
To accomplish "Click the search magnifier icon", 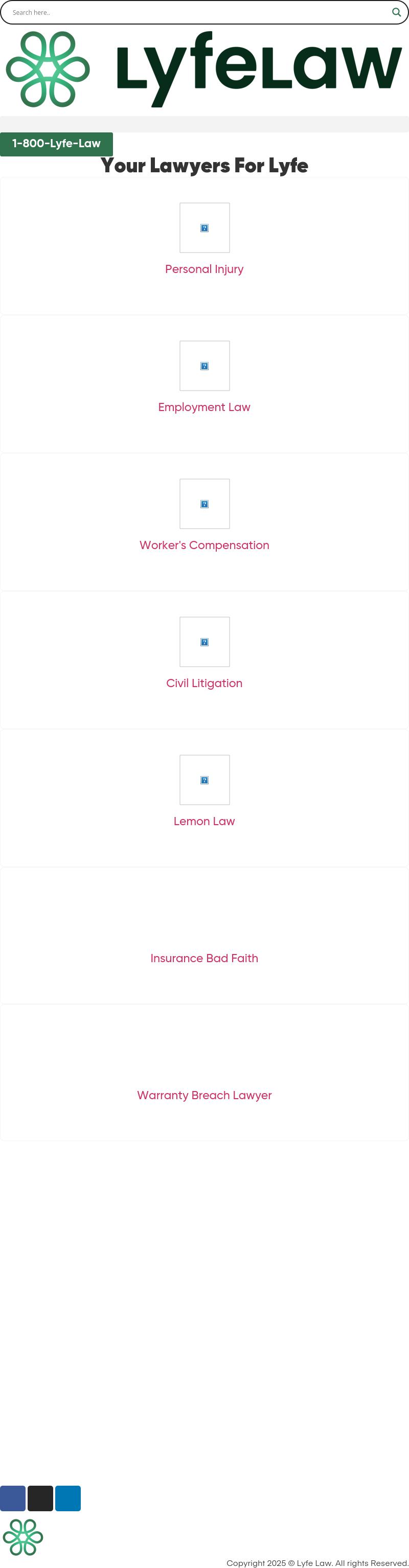I will (x=397, y=12).
